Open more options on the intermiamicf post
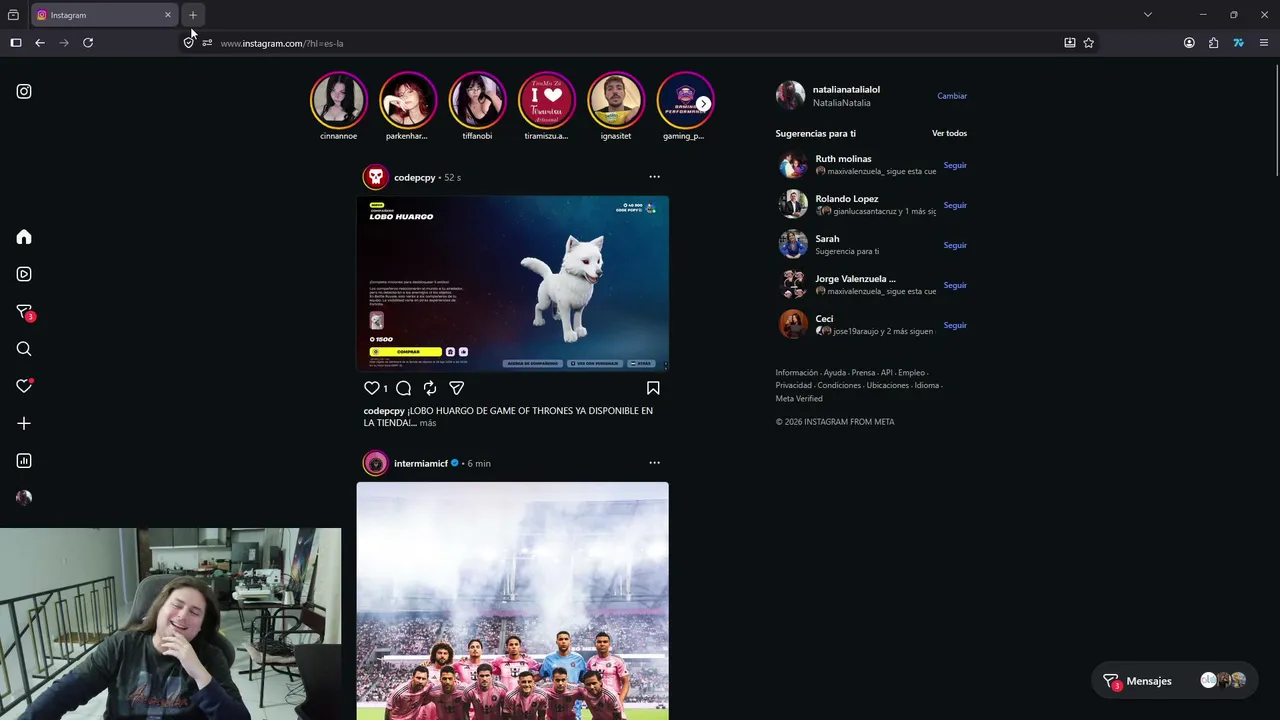Screen dimensions: 1280x720 point(654,463)
